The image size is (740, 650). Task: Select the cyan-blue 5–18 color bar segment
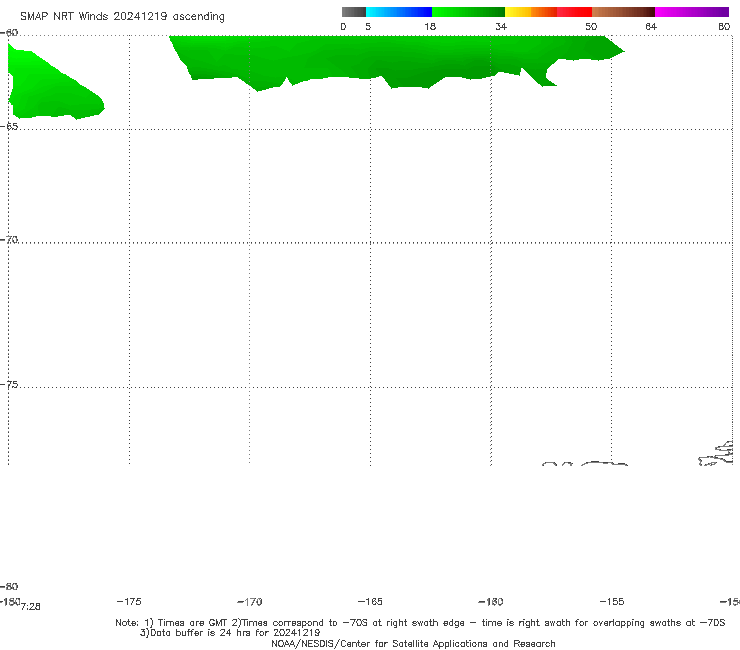[399, 12]
